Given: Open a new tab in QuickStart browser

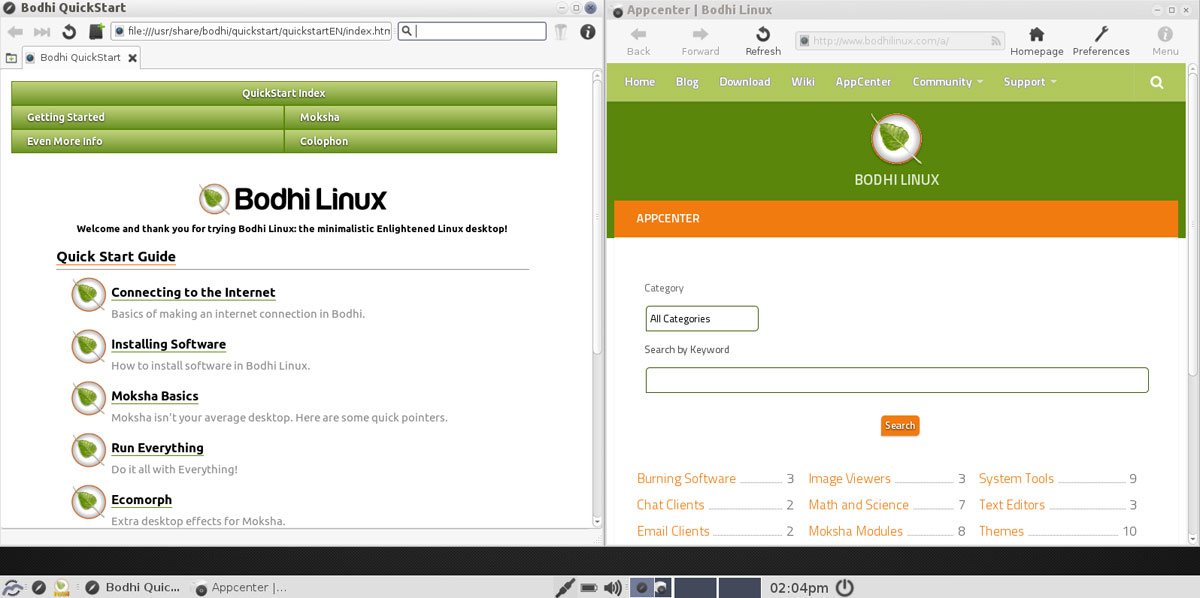Looking at the screenshot, I should (11, 58).
